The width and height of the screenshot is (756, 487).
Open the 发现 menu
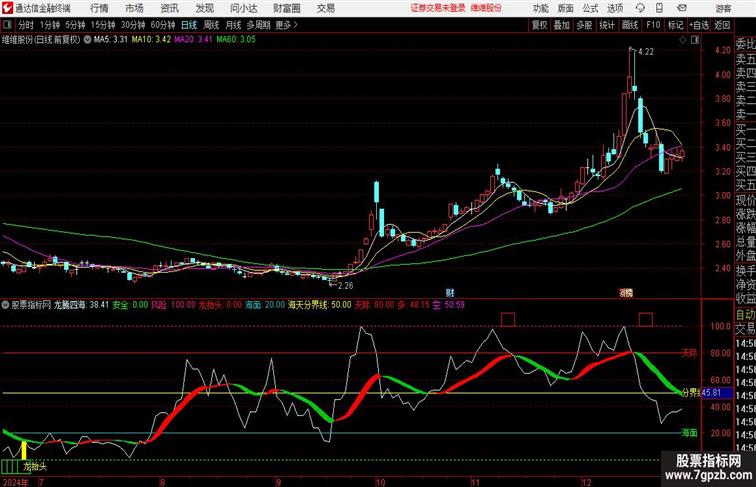[204, 8]
